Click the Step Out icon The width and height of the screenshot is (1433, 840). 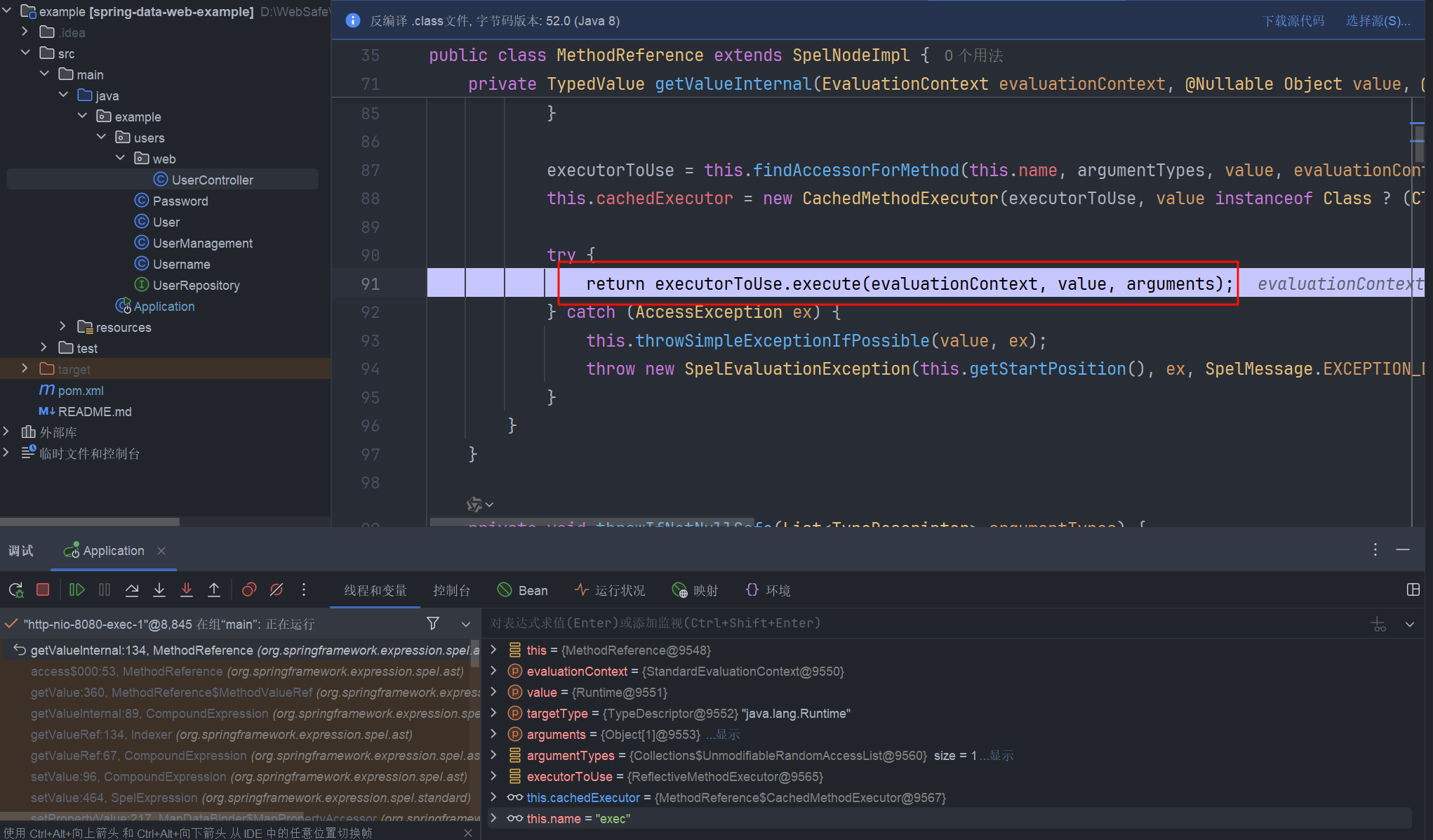pos(214,590)
